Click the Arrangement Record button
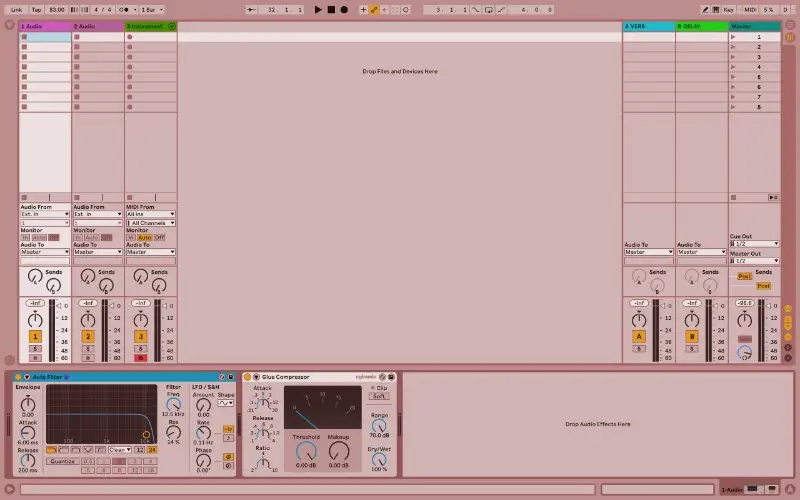Screen dimensions: 800x500 (344, 9)
